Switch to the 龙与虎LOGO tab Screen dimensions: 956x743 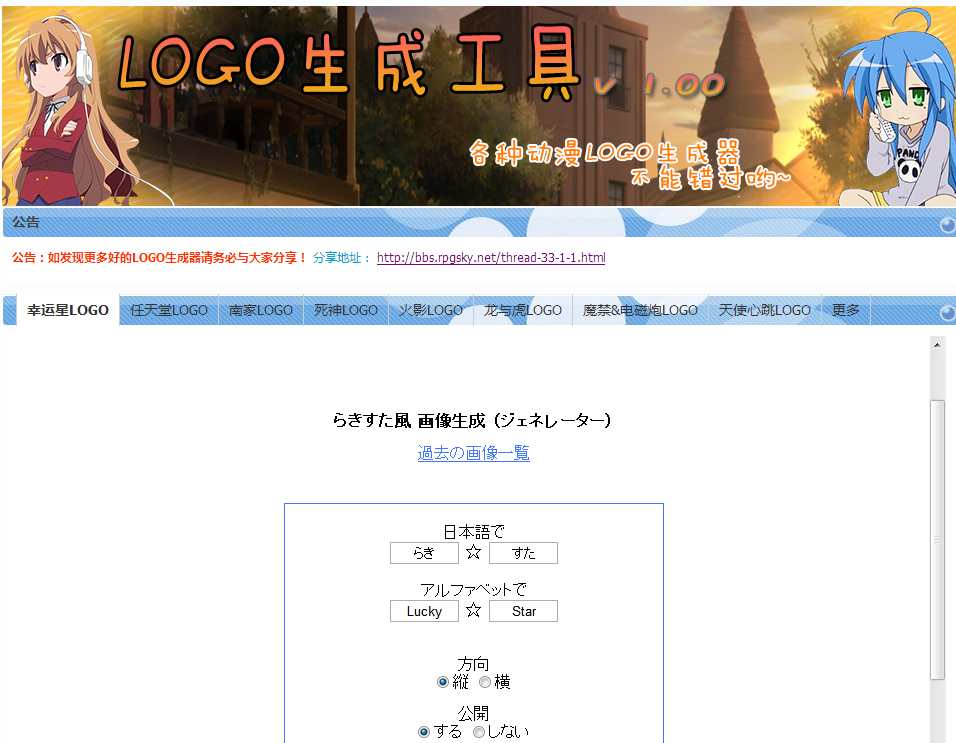tap(523, 310)
